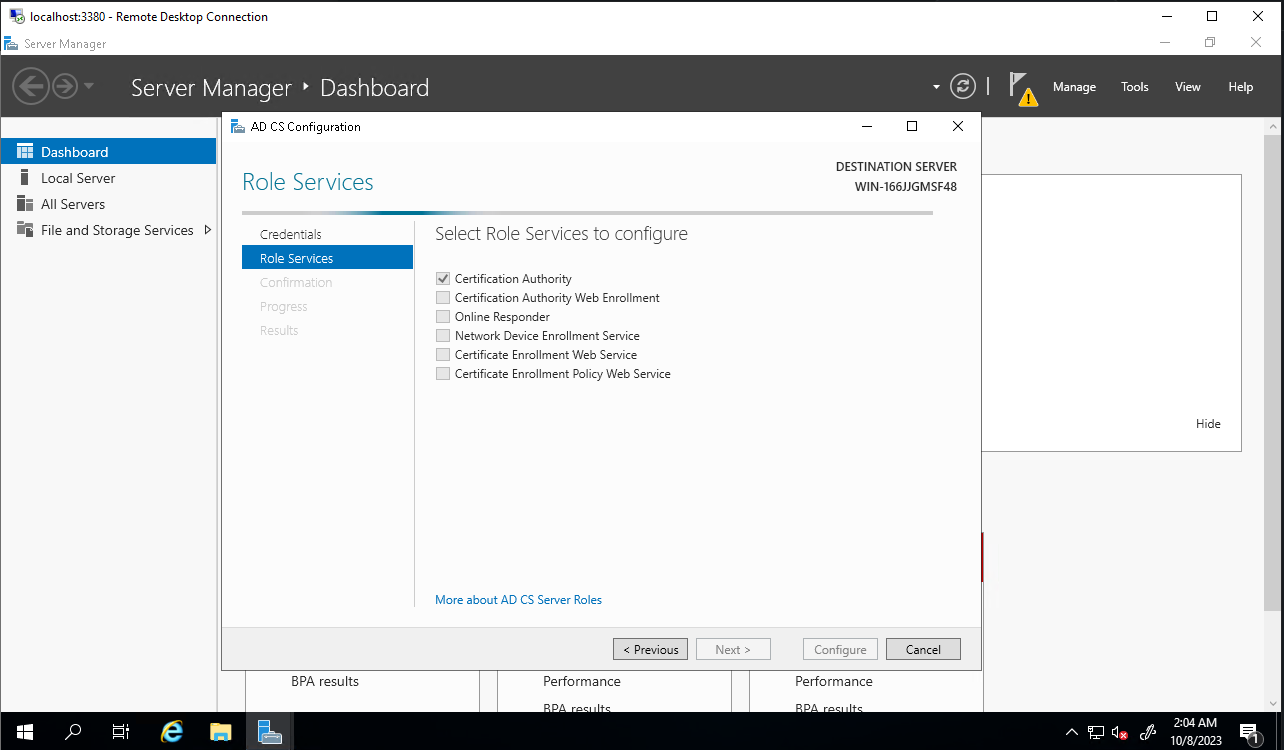Tick the Online Responder checkbox
Image resolution: width=1284 pixels, height=750 pixels.
coord(443,317)
